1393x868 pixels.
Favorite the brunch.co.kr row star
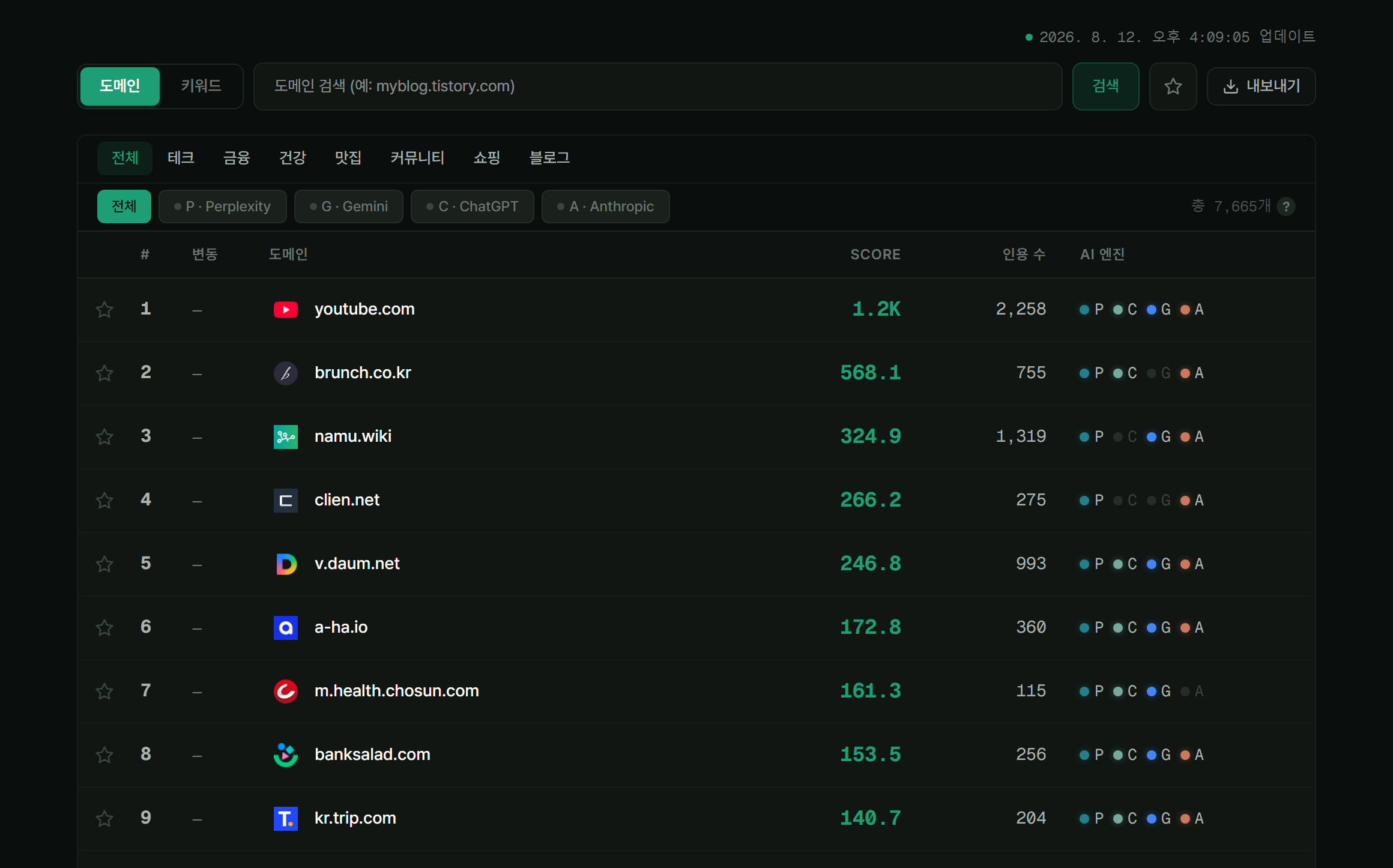(104, 373)
